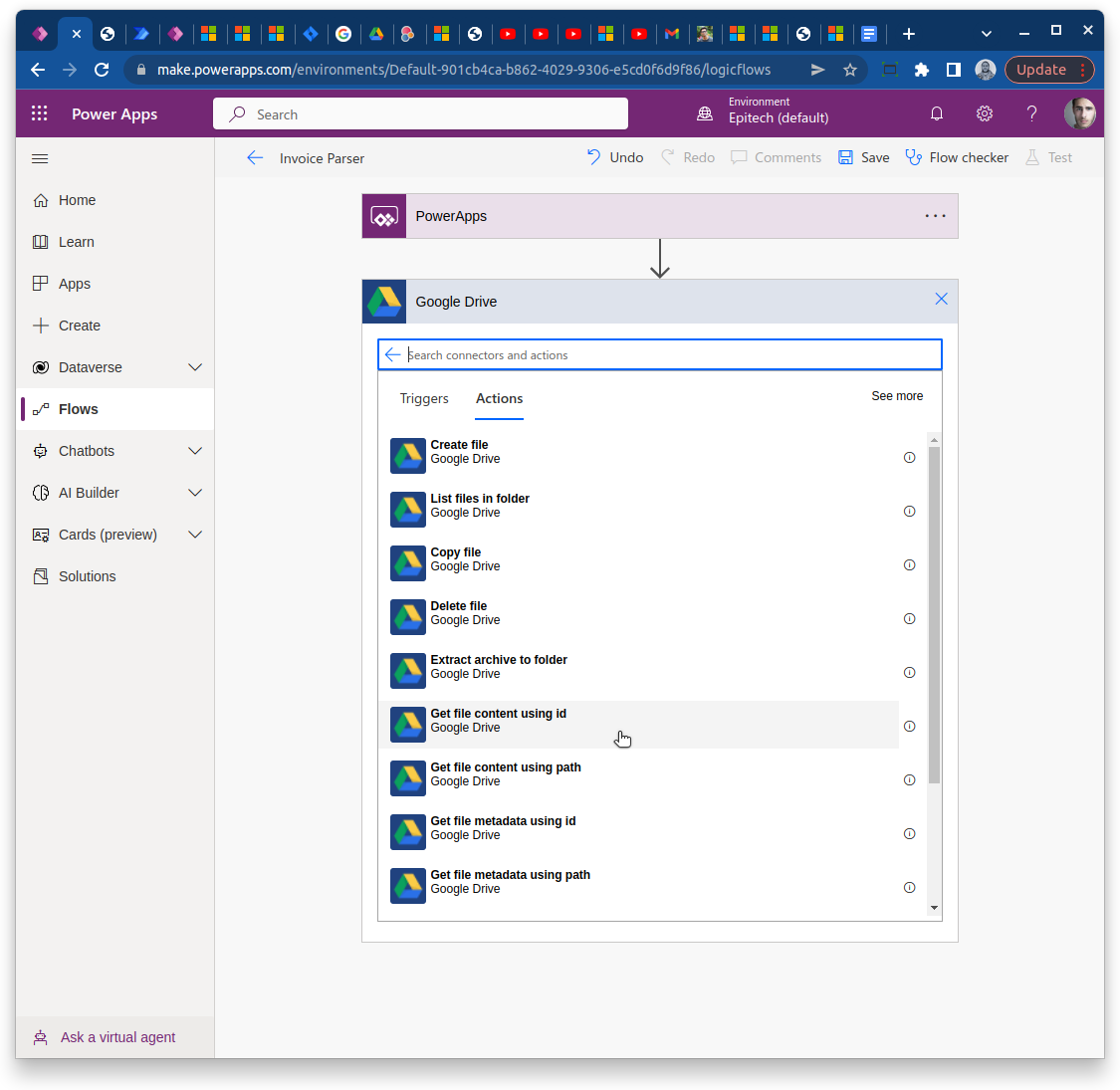Select the List files in folder action
Viewport: 1120px width, 1090px height.
click(x=638, y=510)
